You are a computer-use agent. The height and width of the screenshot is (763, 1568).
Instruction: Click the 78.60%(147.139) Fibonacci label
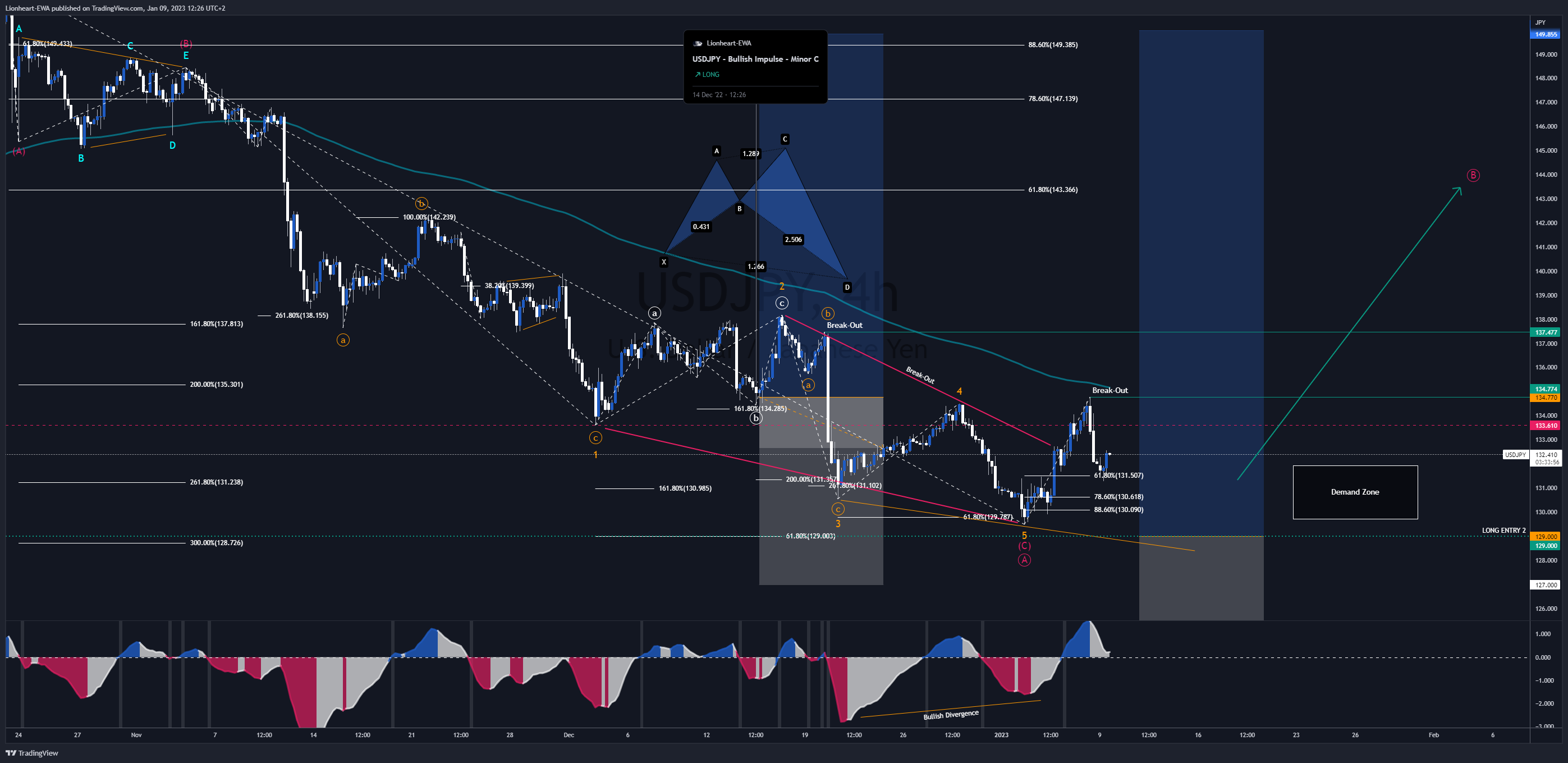click(1052, 99)
